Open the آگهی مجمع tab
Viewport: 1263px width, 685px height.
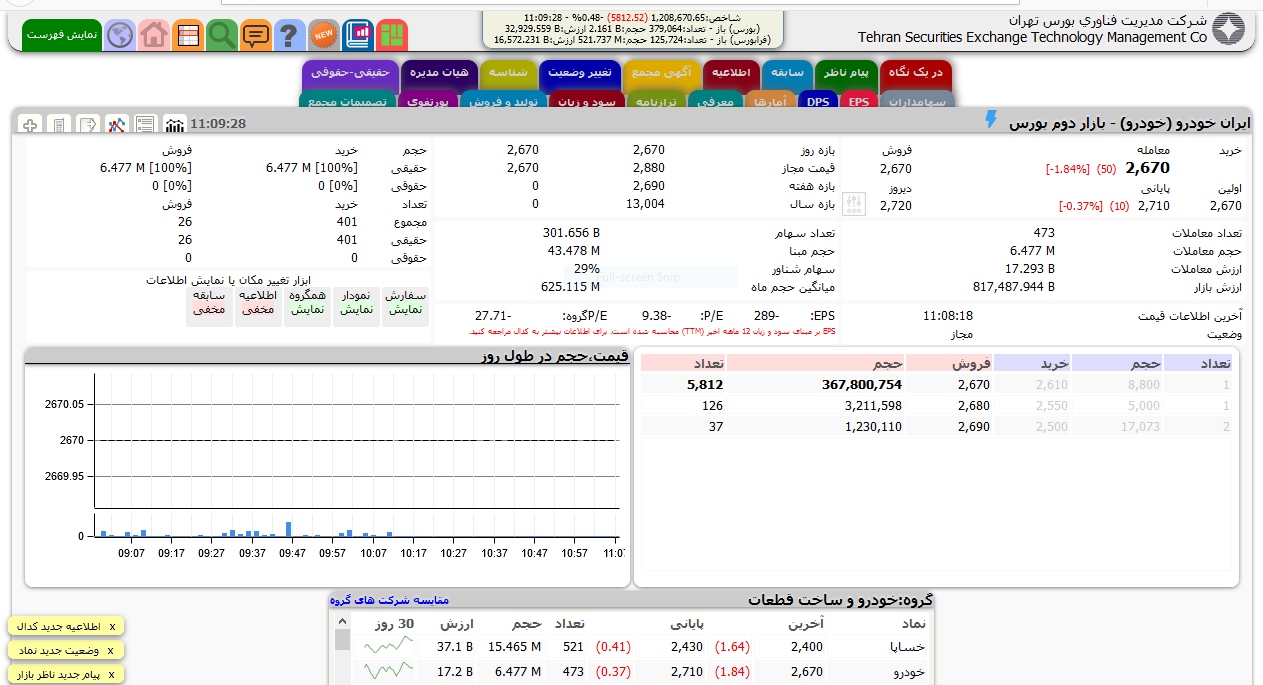tap(661, 75)
